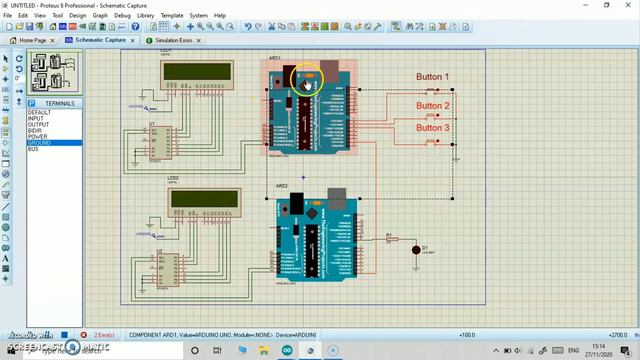Click the Cut scissors icon
640x360 pixels.
click(271, 27)
